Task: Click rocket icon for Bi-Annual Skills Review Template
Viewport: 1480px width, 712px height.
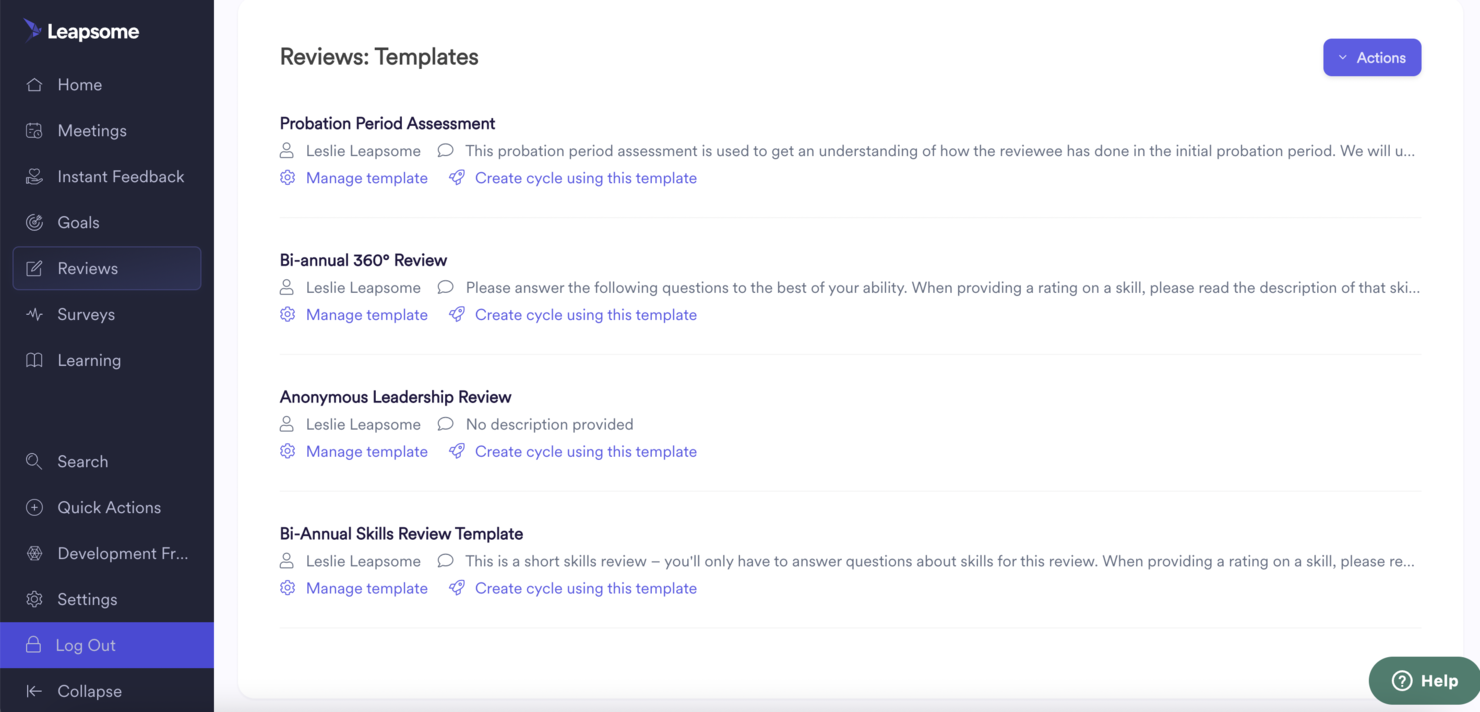Action: pyautogui.click(x=457, y=589)
